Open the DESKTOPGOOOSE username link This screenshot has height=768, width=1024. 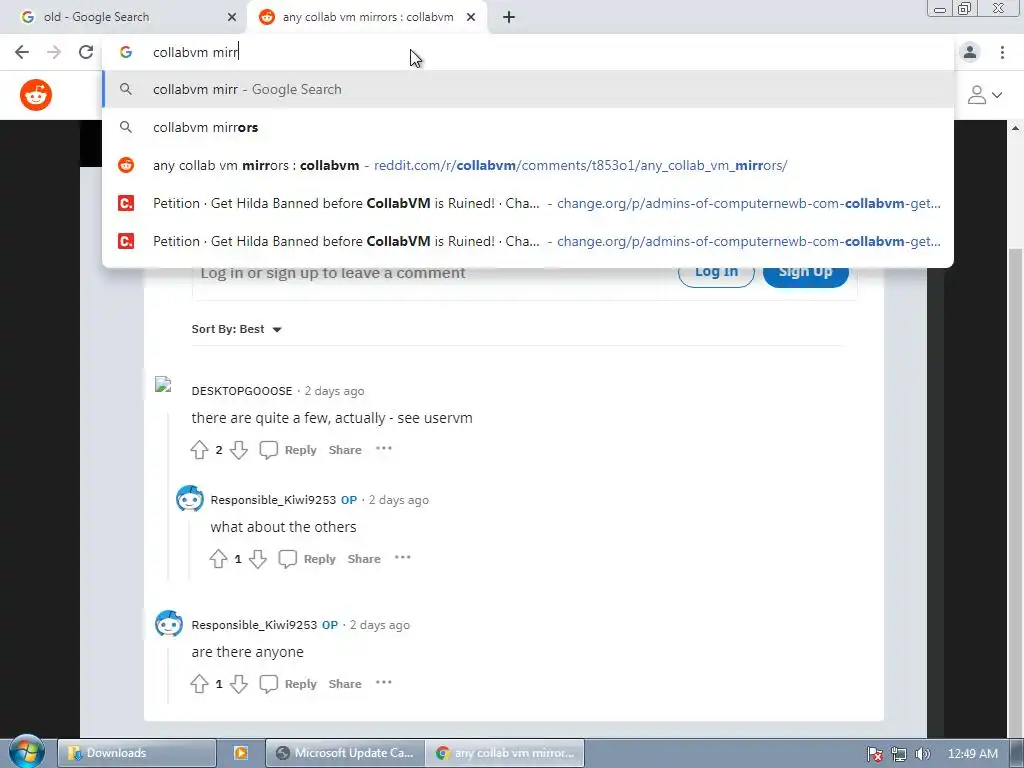pyautogui.click(x=242, y=391)
